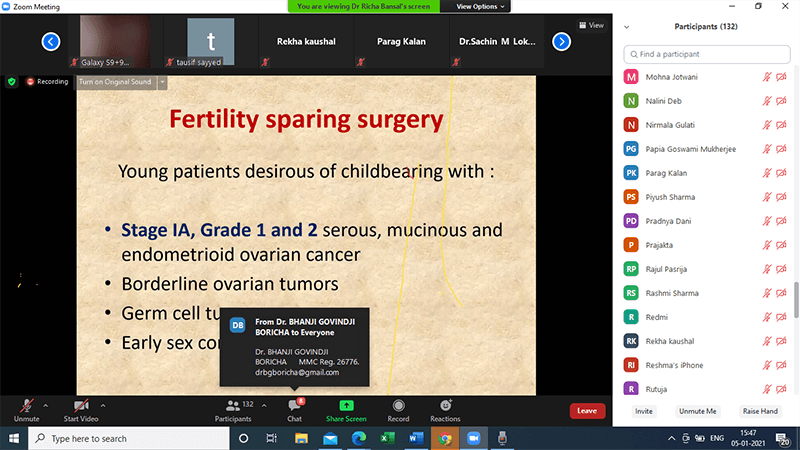Image resolution: width=800 pixels, height=450 pixels.
Task: Open the Participants panel icon
Action: tap(232, 406)
